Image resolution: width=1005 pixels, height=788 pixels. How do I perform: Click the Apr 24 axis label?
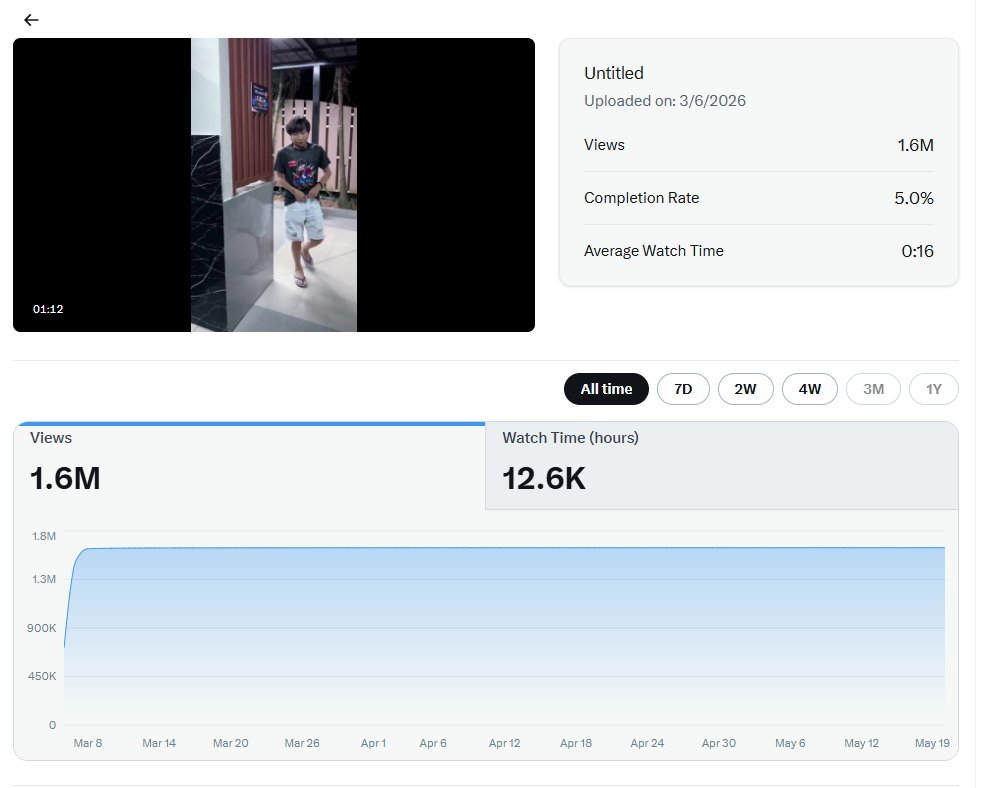[x=647, y=743]
